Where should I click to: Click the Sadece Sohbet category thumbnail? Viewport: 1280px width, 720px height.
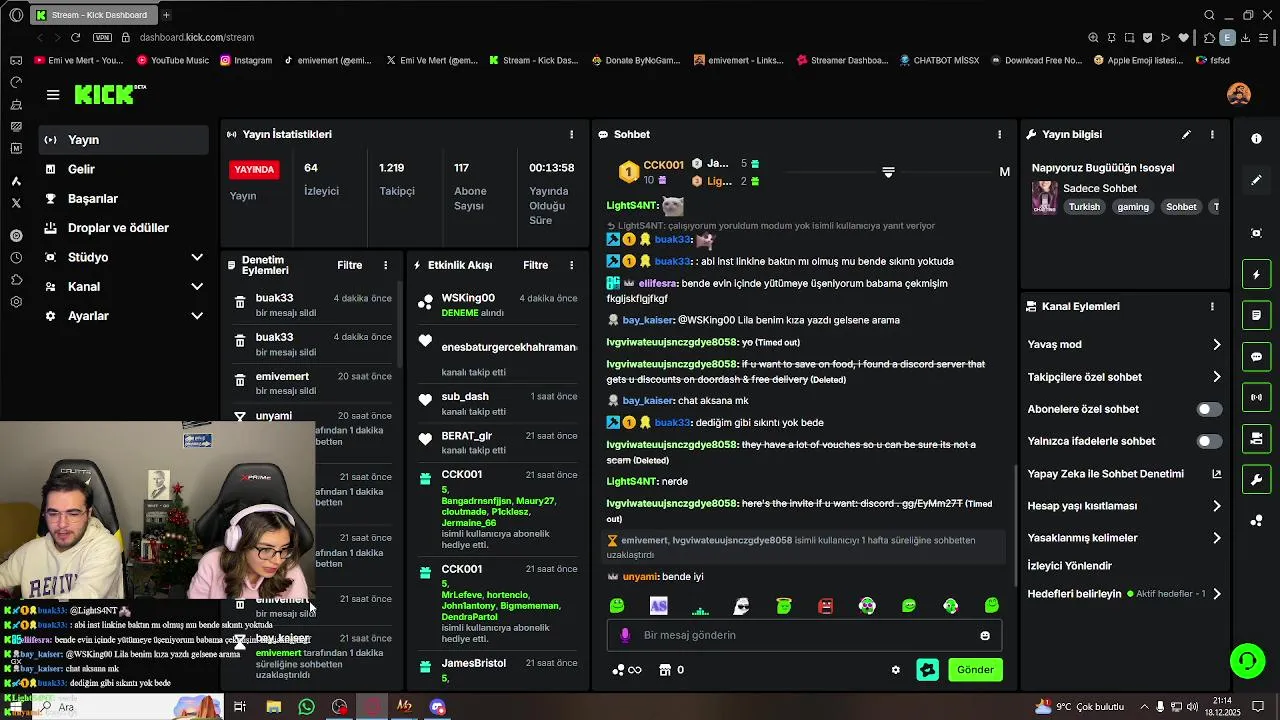point(1044,197)
